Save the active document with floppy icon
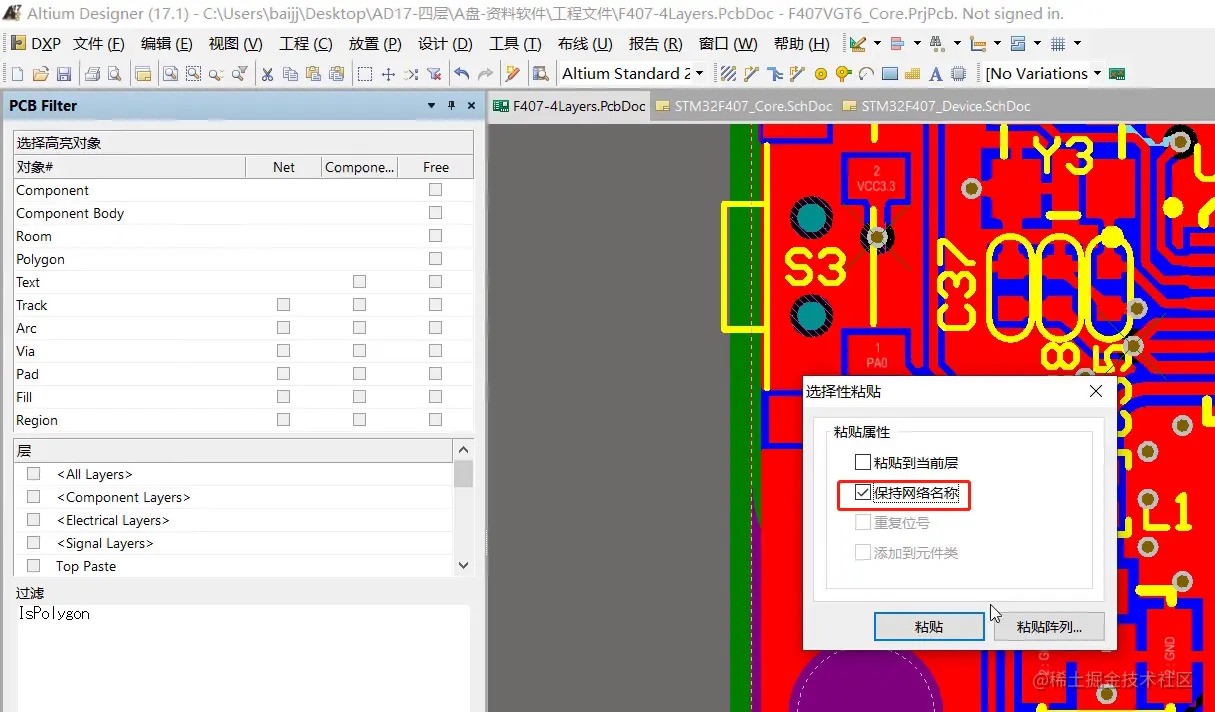 point(64,74)
